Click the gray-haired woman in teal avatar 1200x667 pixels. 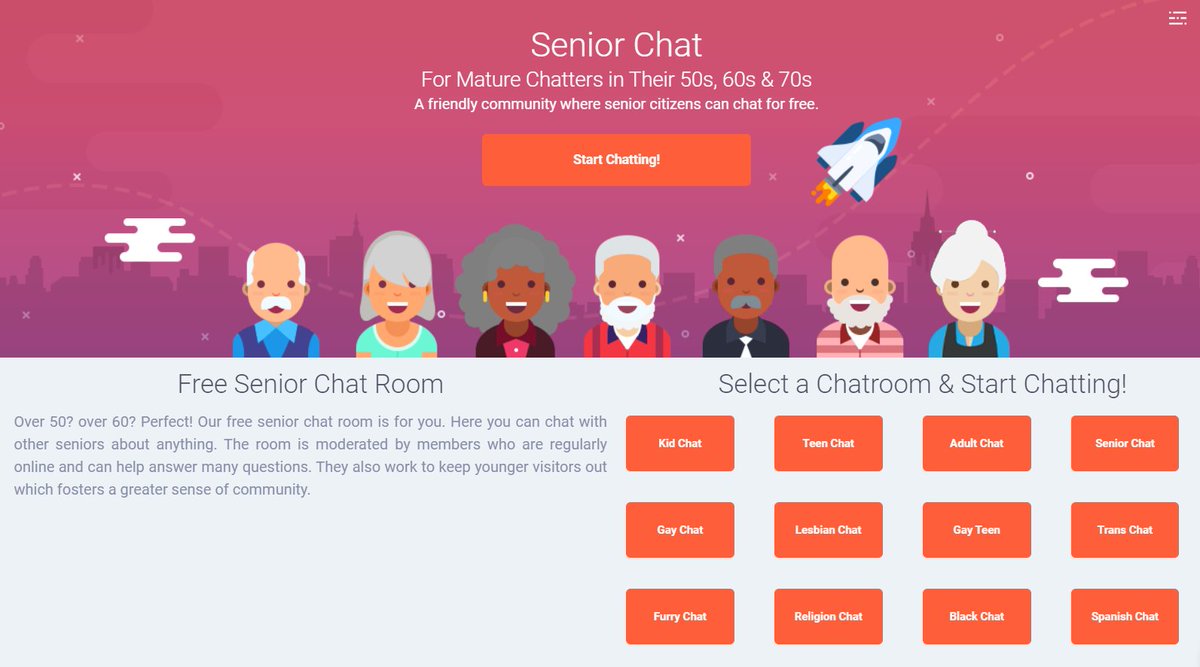click(x=397, y=295)
